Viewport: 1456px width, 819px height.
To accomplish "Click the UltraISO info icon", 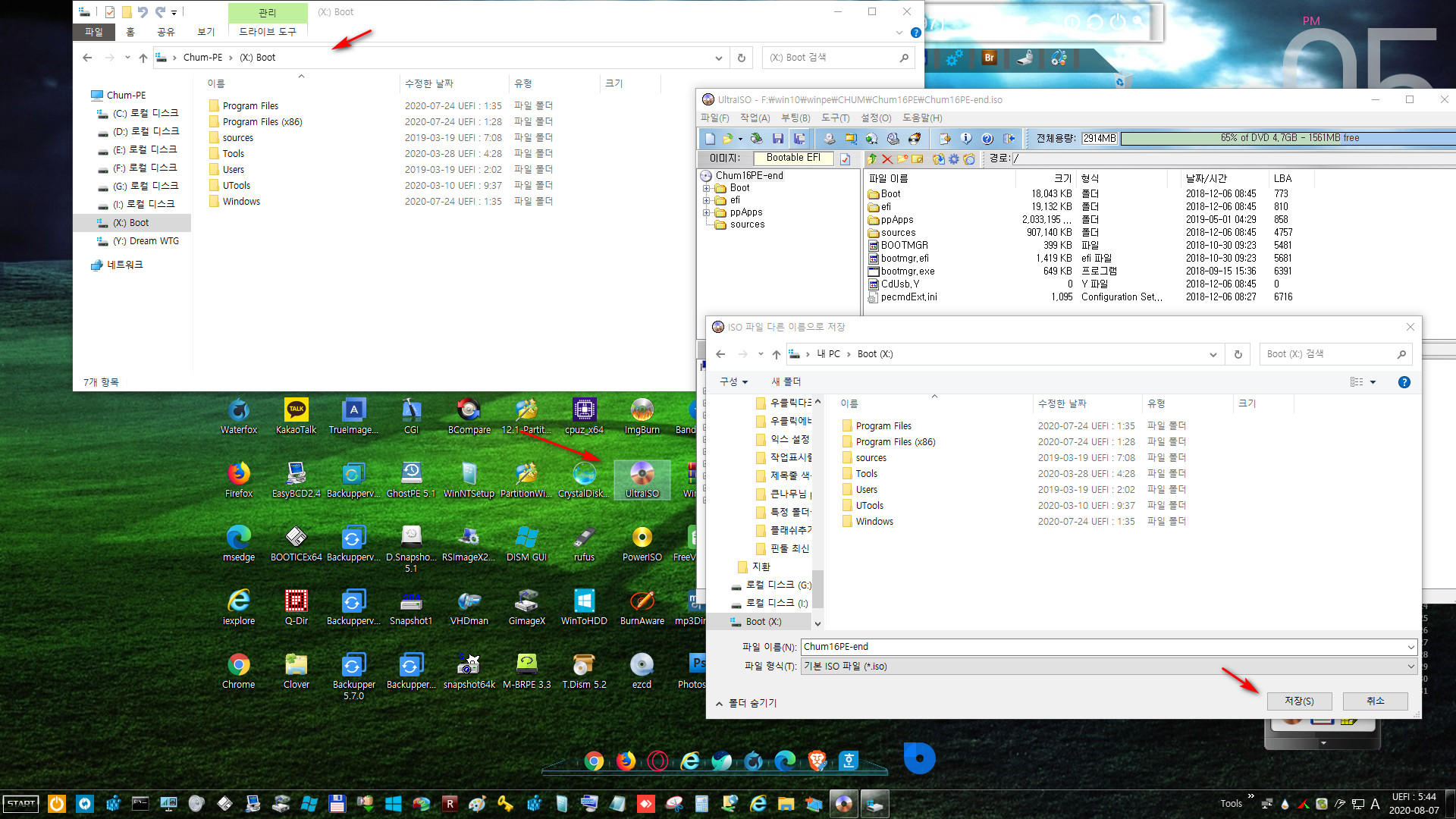I will coord(966,139).
